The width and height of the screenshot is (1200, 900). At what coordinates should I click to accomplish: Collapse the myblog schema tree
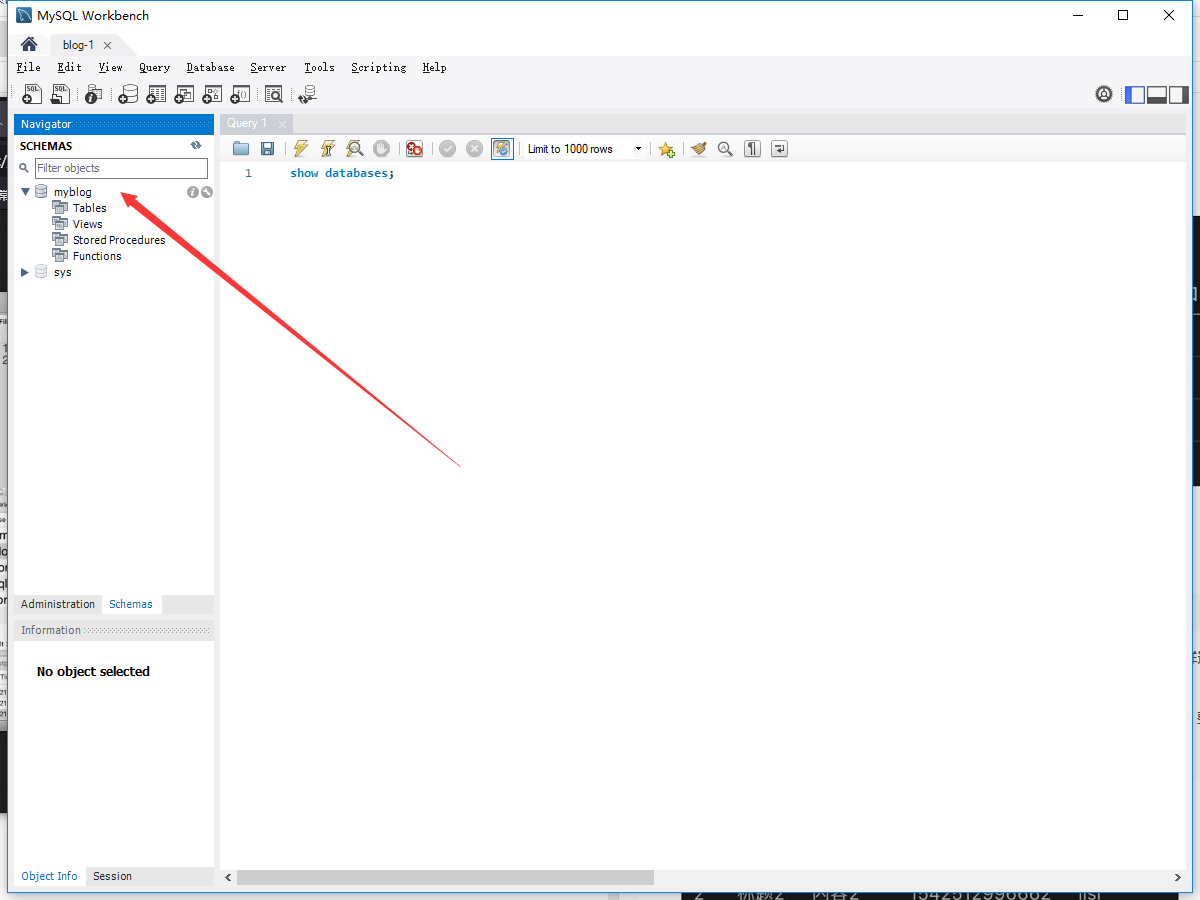tap(25, 192)
